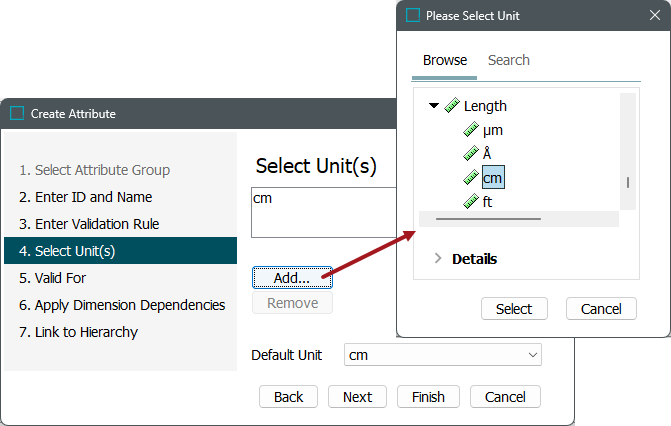Screen dimensions: 671x426
Task: Click the Length ruler icon
Action: click(452, 106)
